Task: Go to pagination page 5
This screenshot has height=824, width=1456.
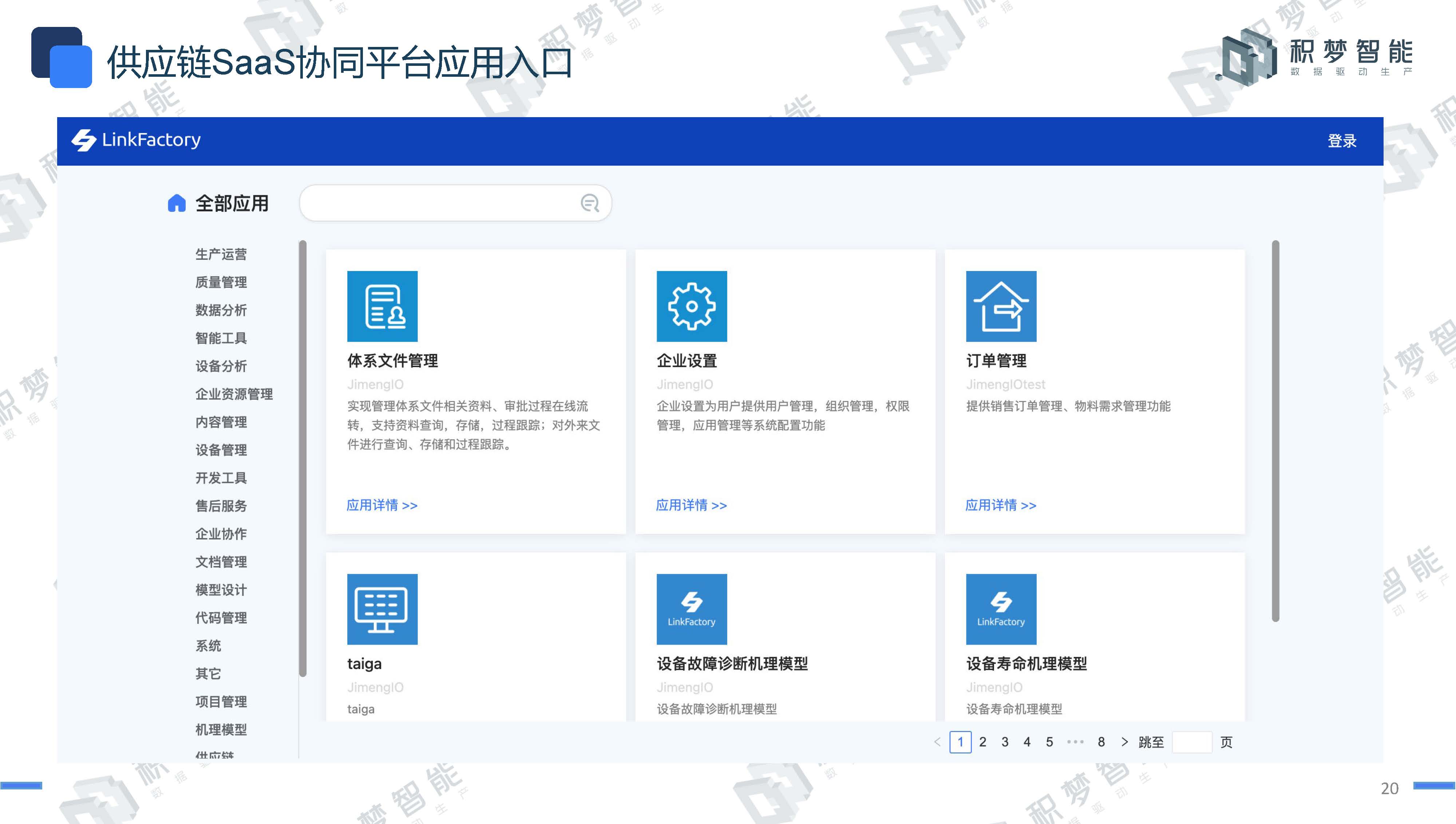Action: click(1049, 742)
